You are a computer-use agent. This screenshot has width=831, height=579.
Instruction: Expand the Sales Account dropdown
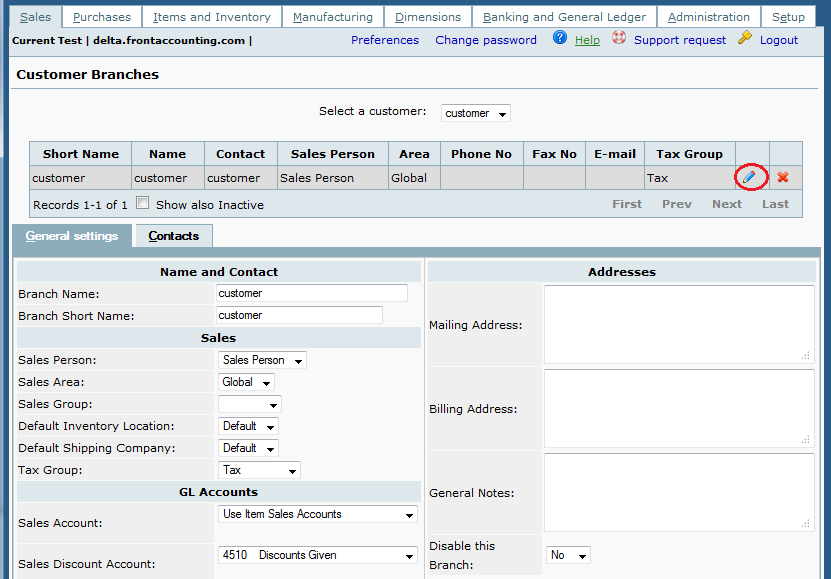tap(318, 514)
